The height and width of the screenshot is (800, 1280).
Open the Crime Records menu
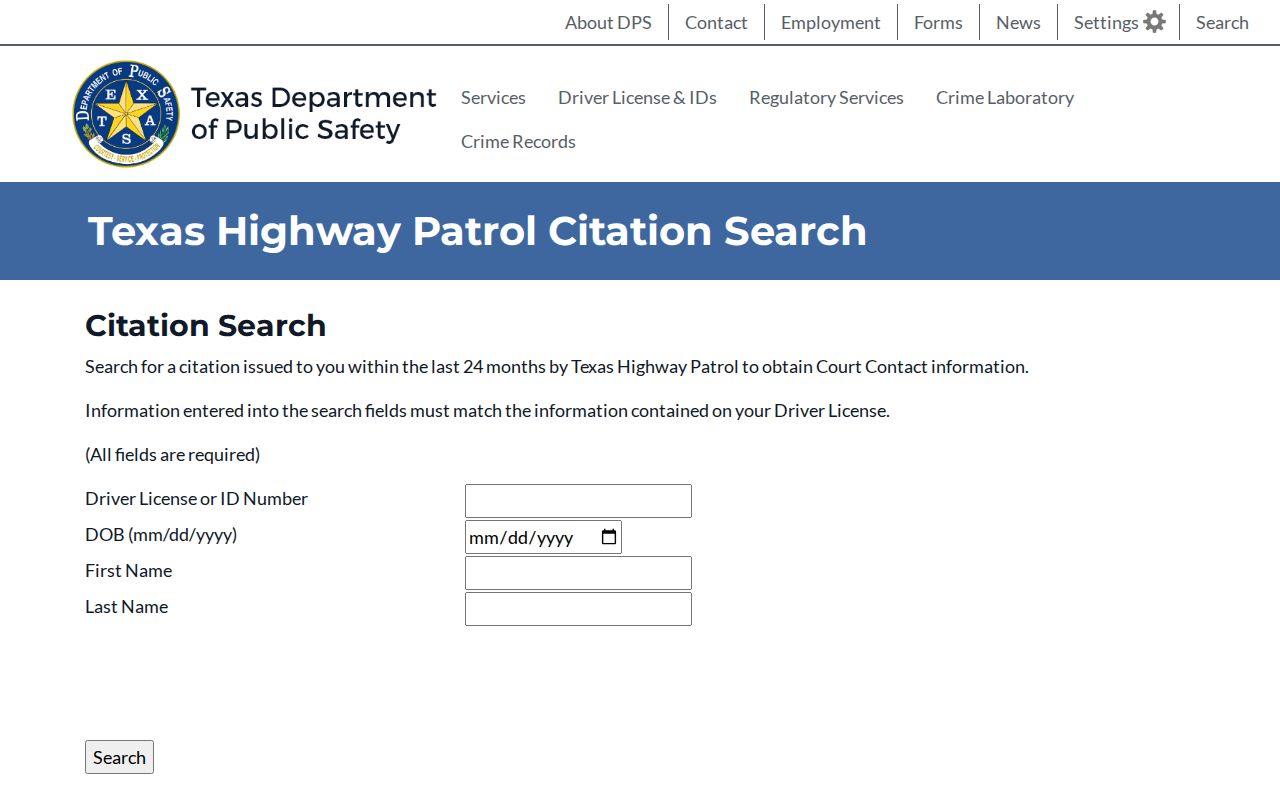(x=518, y=142)
